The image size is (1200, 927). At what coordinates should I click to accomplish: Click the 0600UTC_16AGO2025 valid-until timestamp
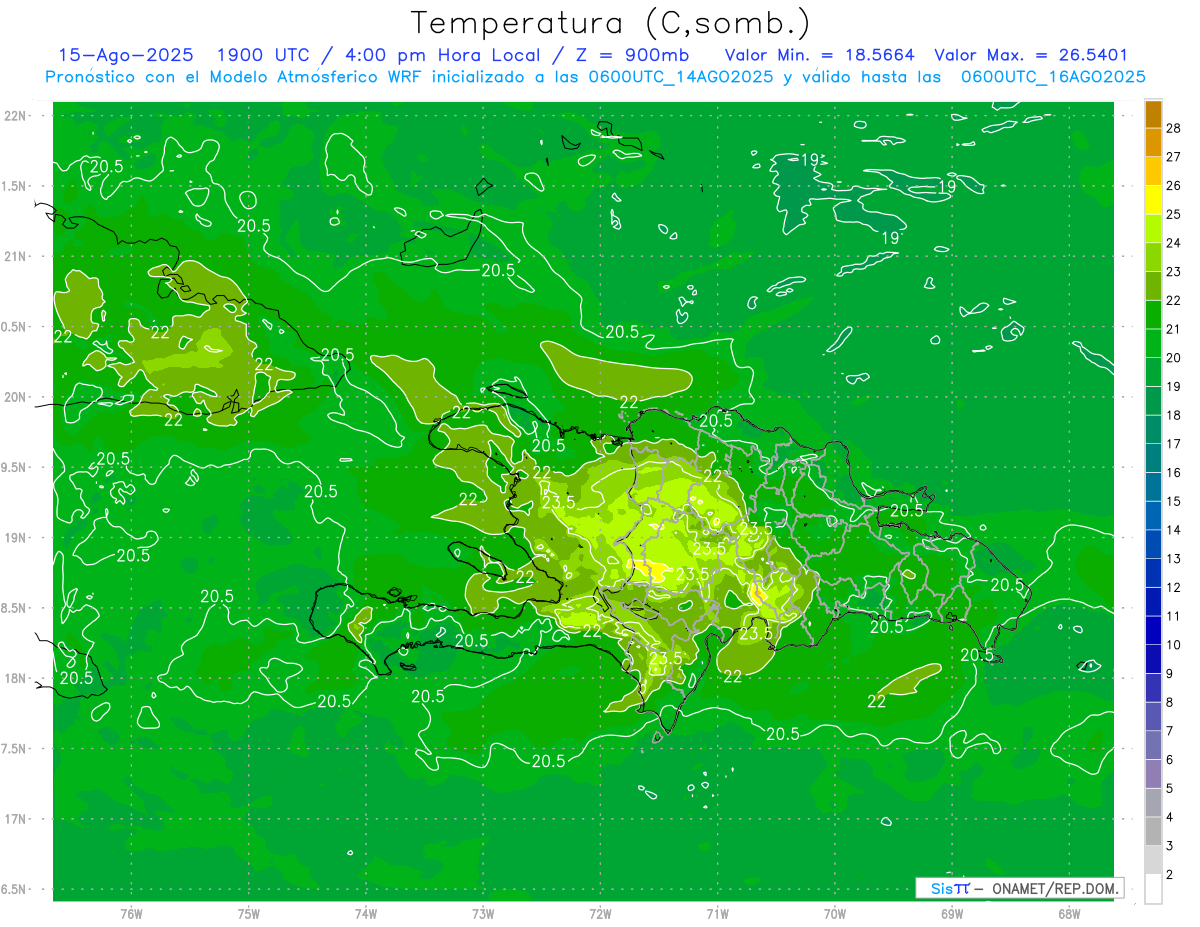[1053, 77]
